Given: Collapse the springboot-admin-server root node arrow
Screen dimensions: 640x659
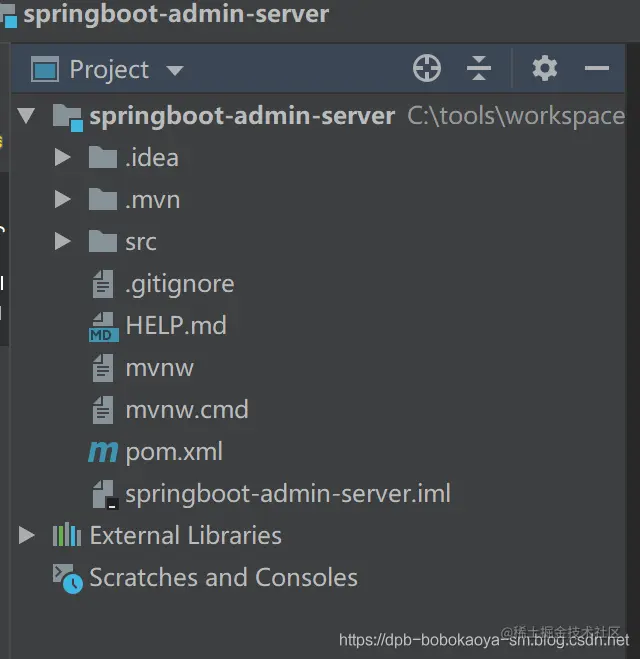Looking at the screenshot, I should click(26, 116).
